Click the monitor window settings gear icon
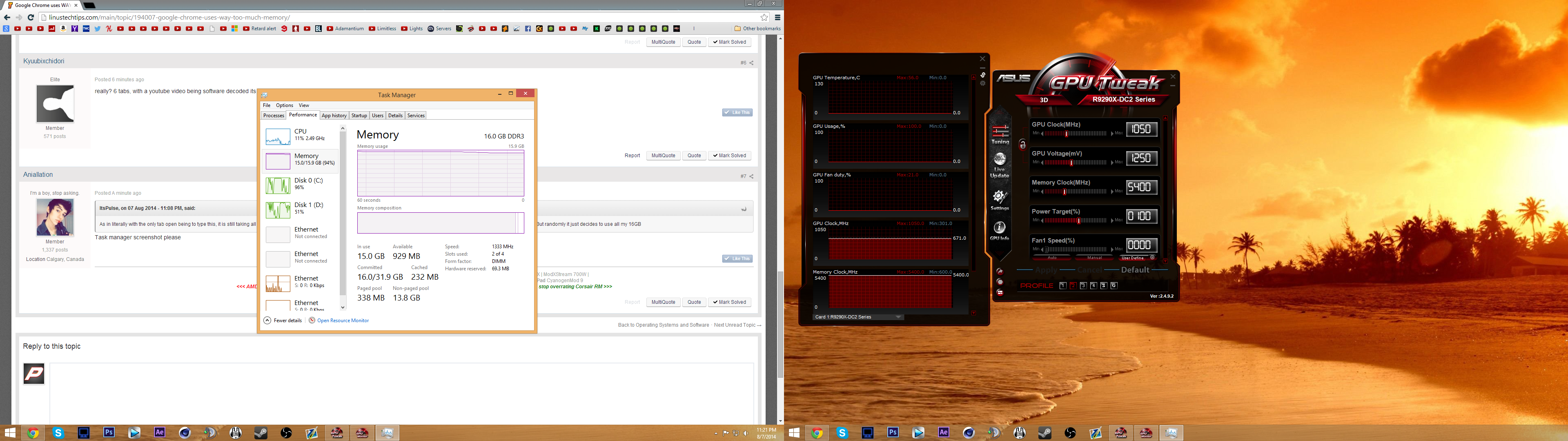1568x441 pixels. click(x=982, y=83)
